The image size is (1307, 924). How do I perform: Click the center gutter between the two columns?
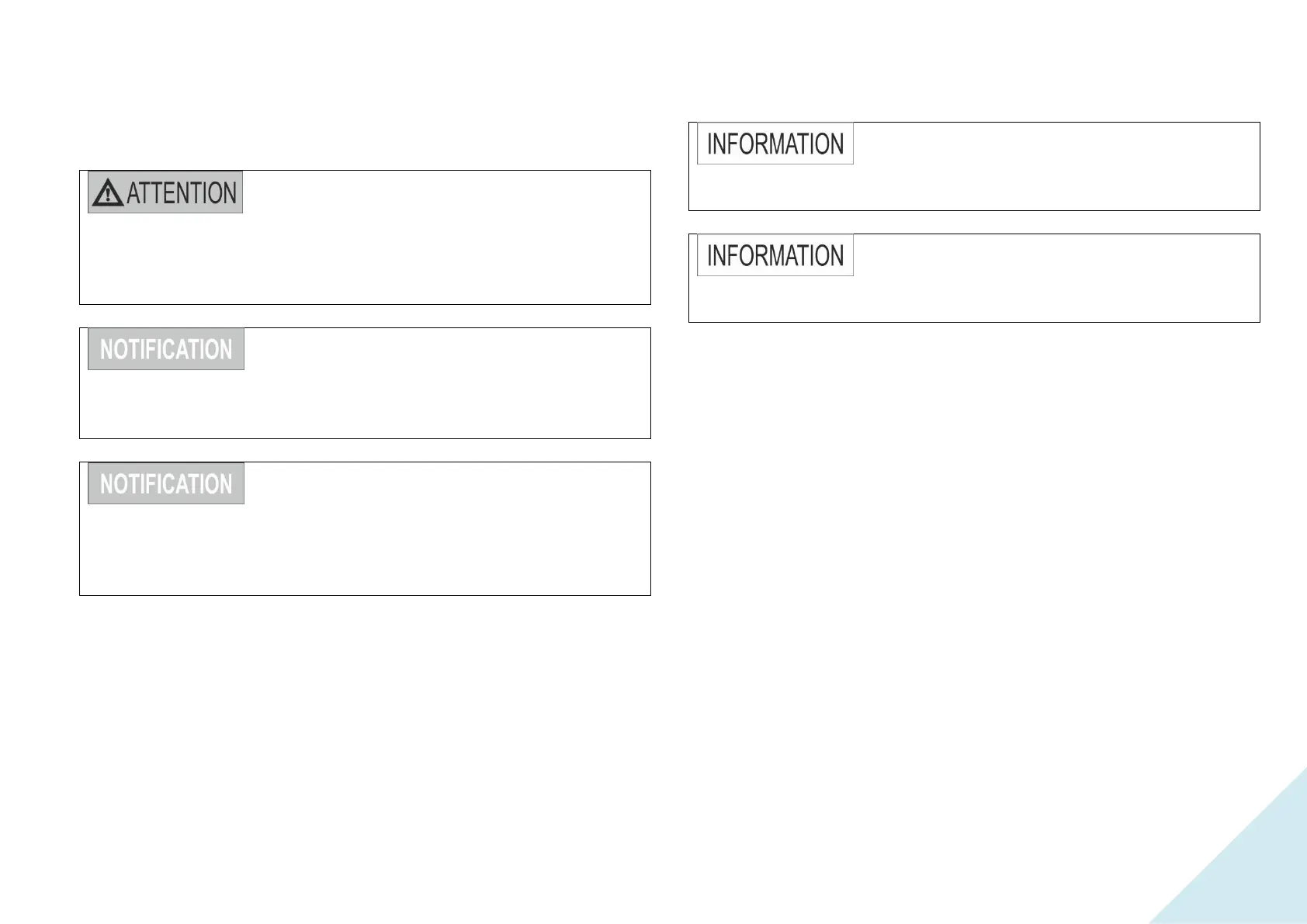(x=670, y=465)
